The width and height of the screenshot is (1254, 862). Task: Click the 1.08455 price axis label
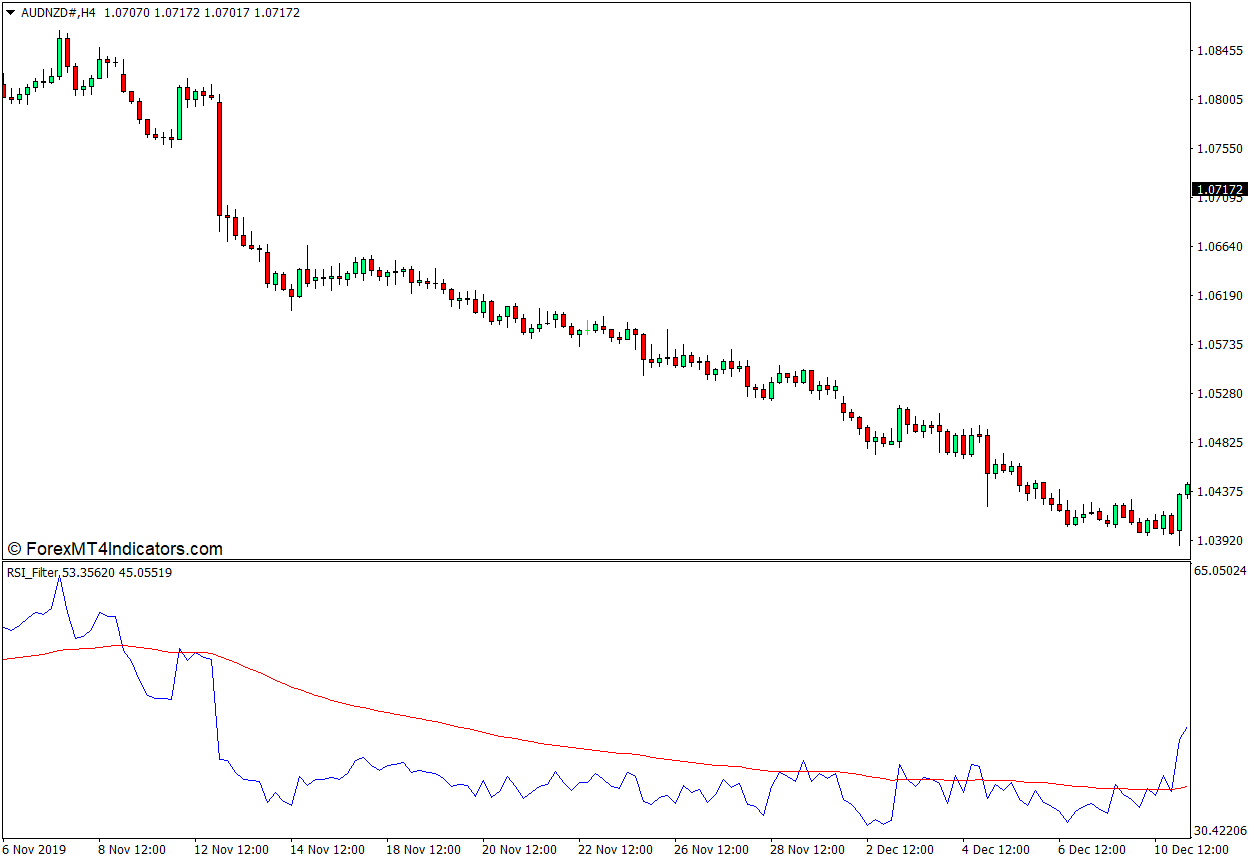[x=1218, y=50]
